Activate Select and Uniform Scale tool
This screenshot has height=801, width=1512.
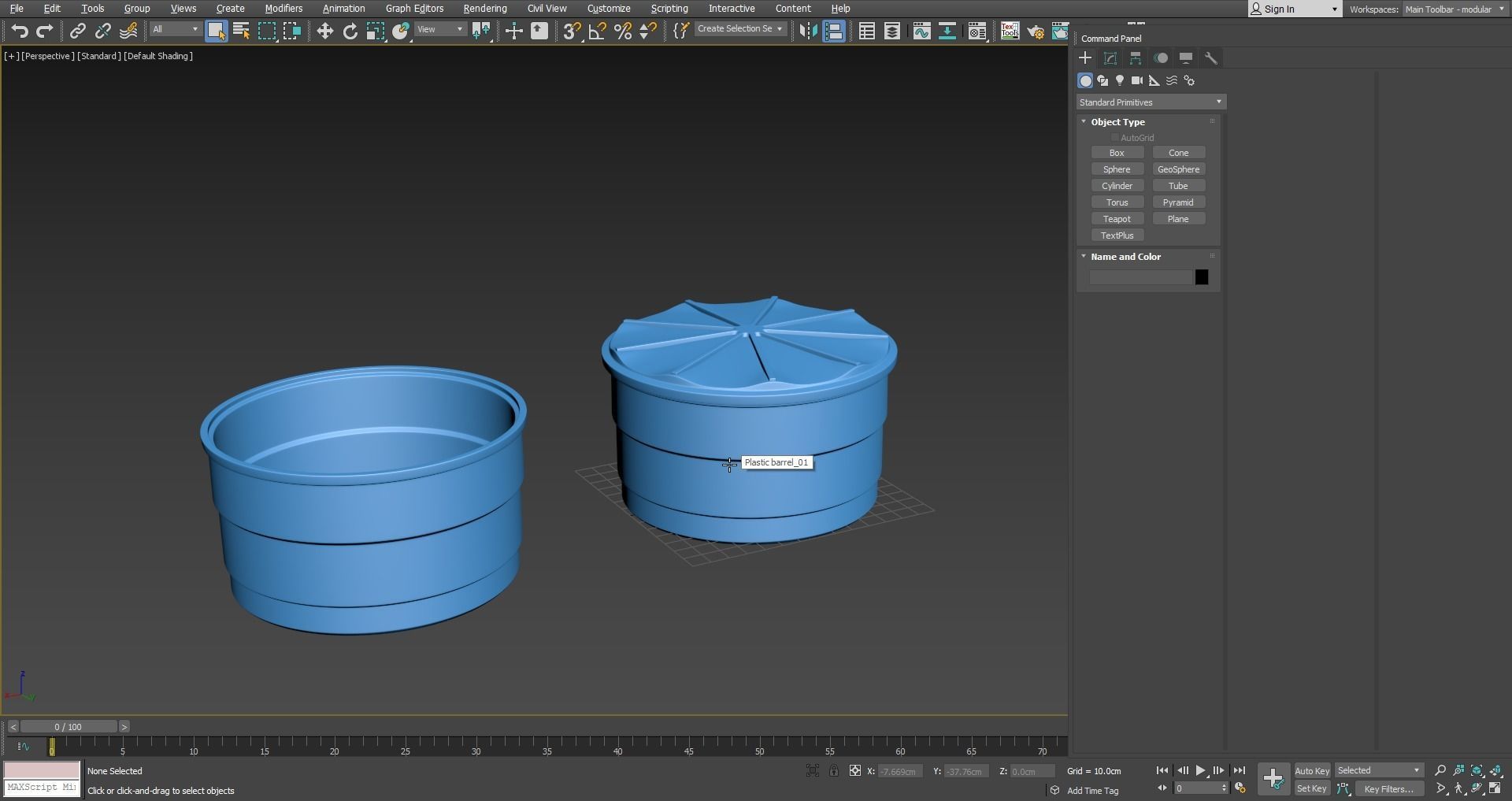tap(376, 31)
